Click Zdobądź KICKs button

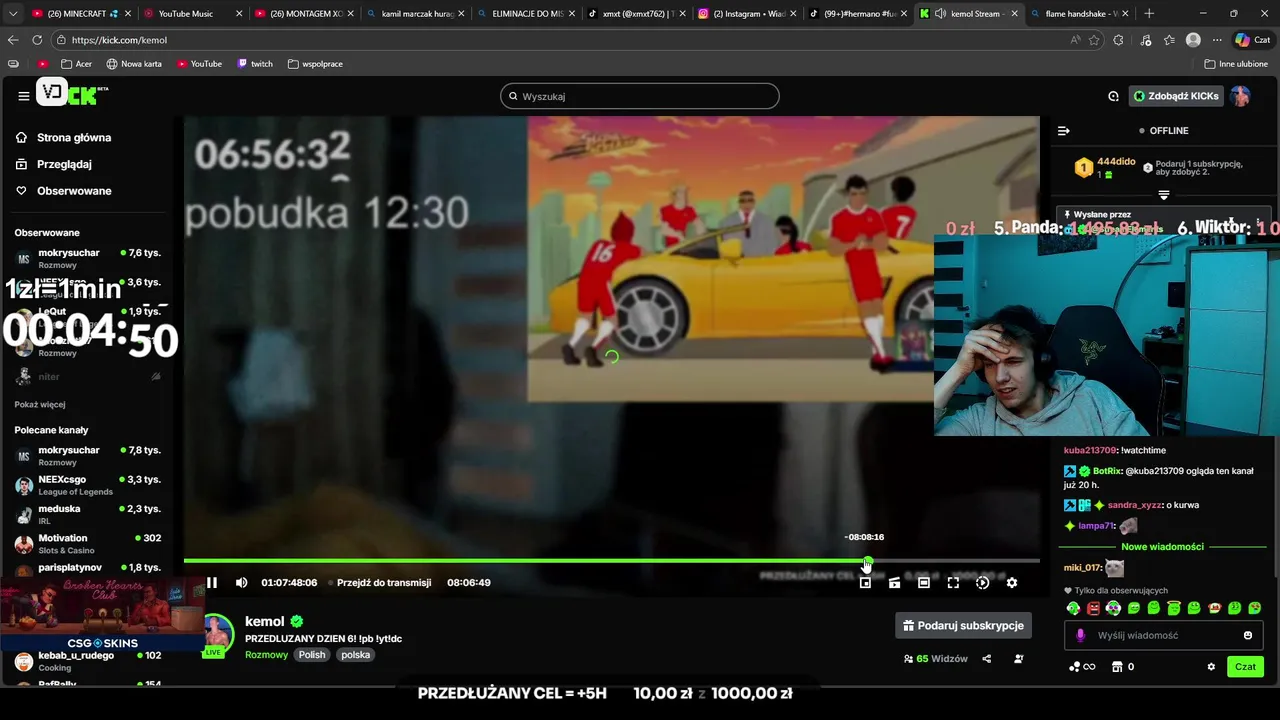tap(1175, 96)
